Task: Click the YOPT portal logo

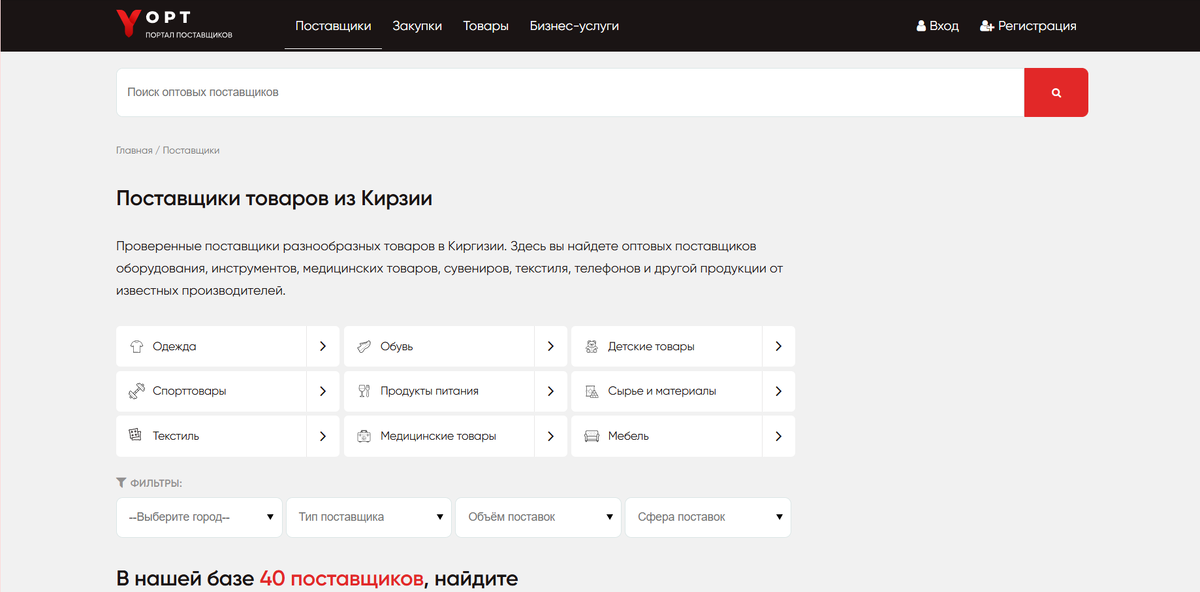Action: [x=174, y=25]
